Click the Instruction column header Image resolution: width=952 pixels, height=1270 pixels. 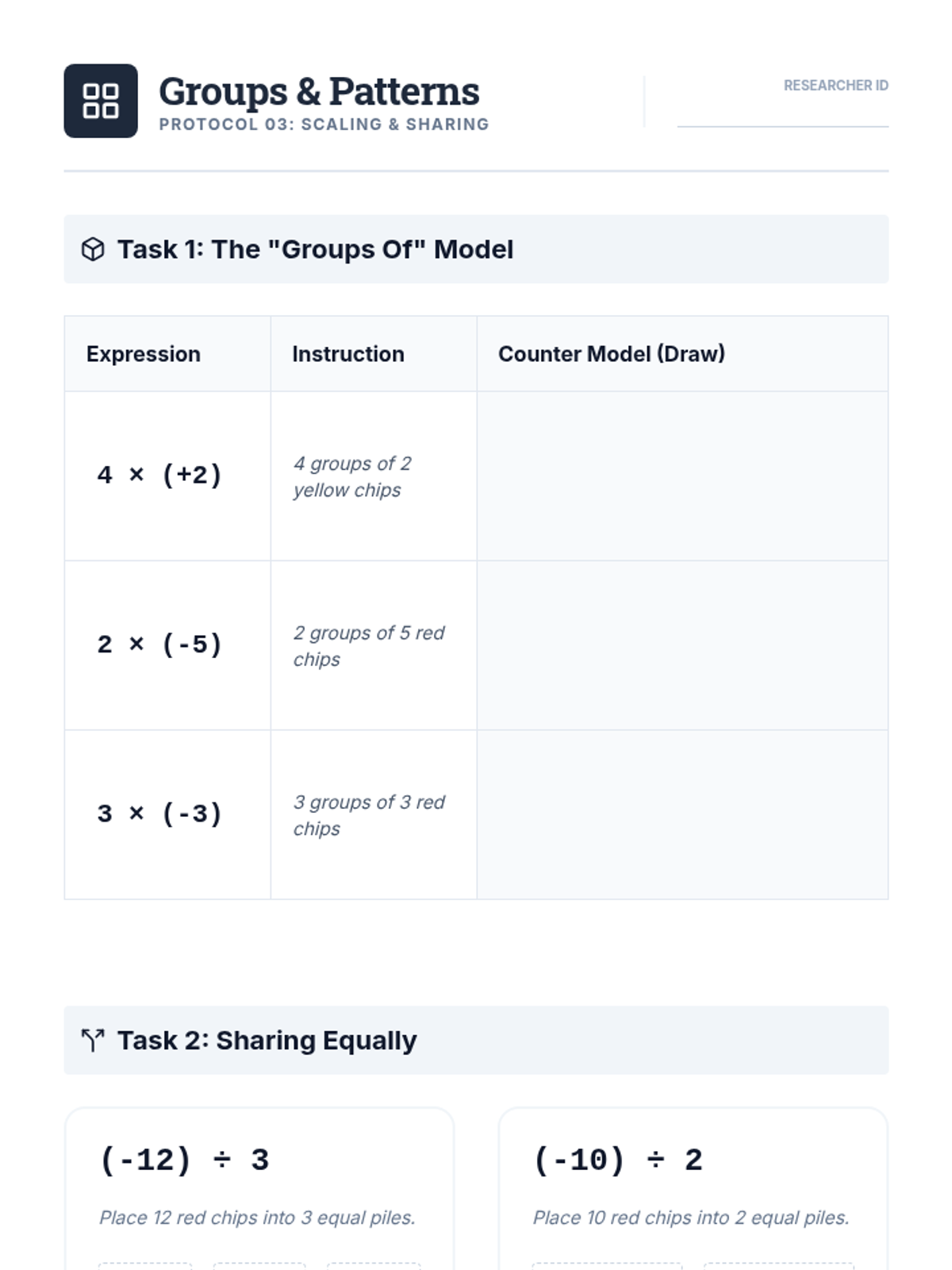point(348,354)
